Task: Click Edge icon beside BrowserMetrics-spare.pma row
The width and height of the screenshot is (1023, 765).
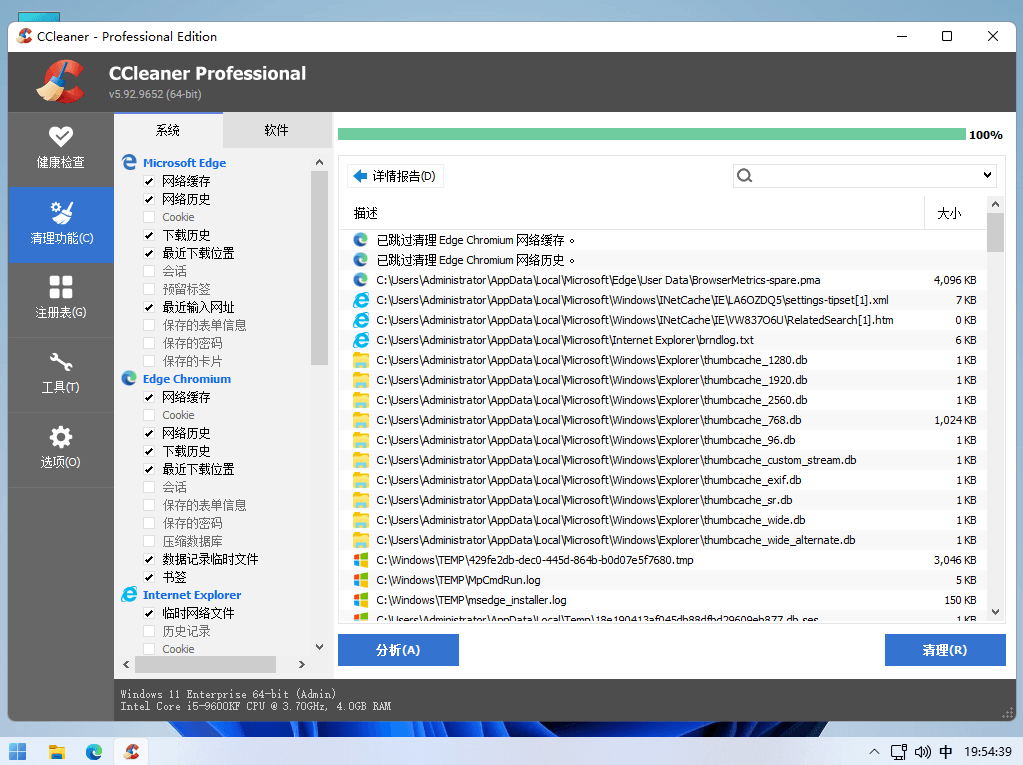Action: (360, 280)
